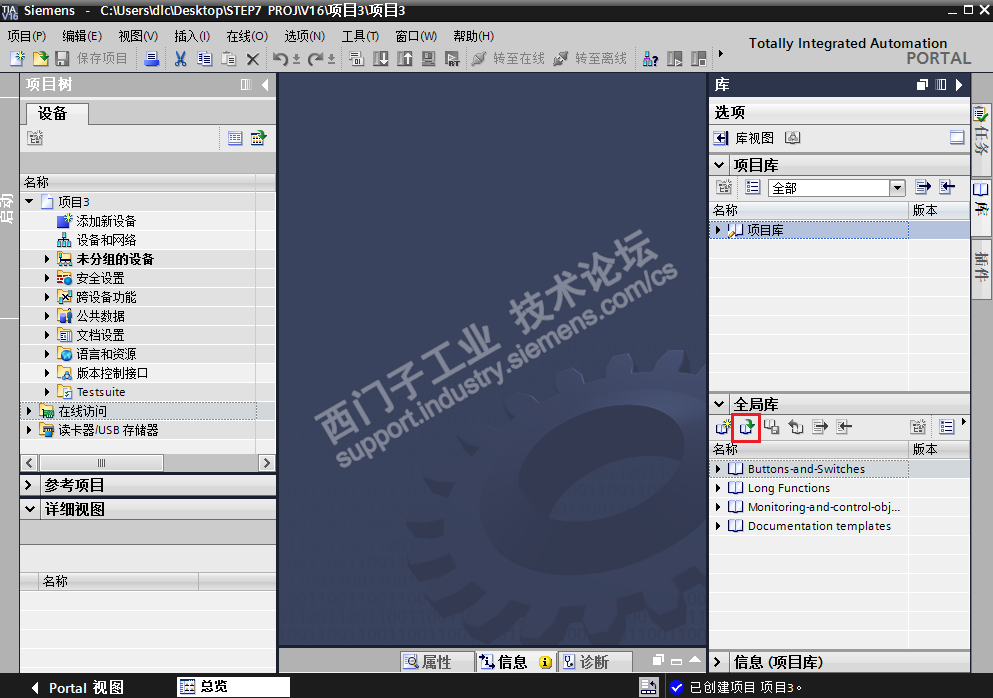Click the paste icon in toolbar
The height and width of the screenshot is (698, 993).
tap(228, 59)
